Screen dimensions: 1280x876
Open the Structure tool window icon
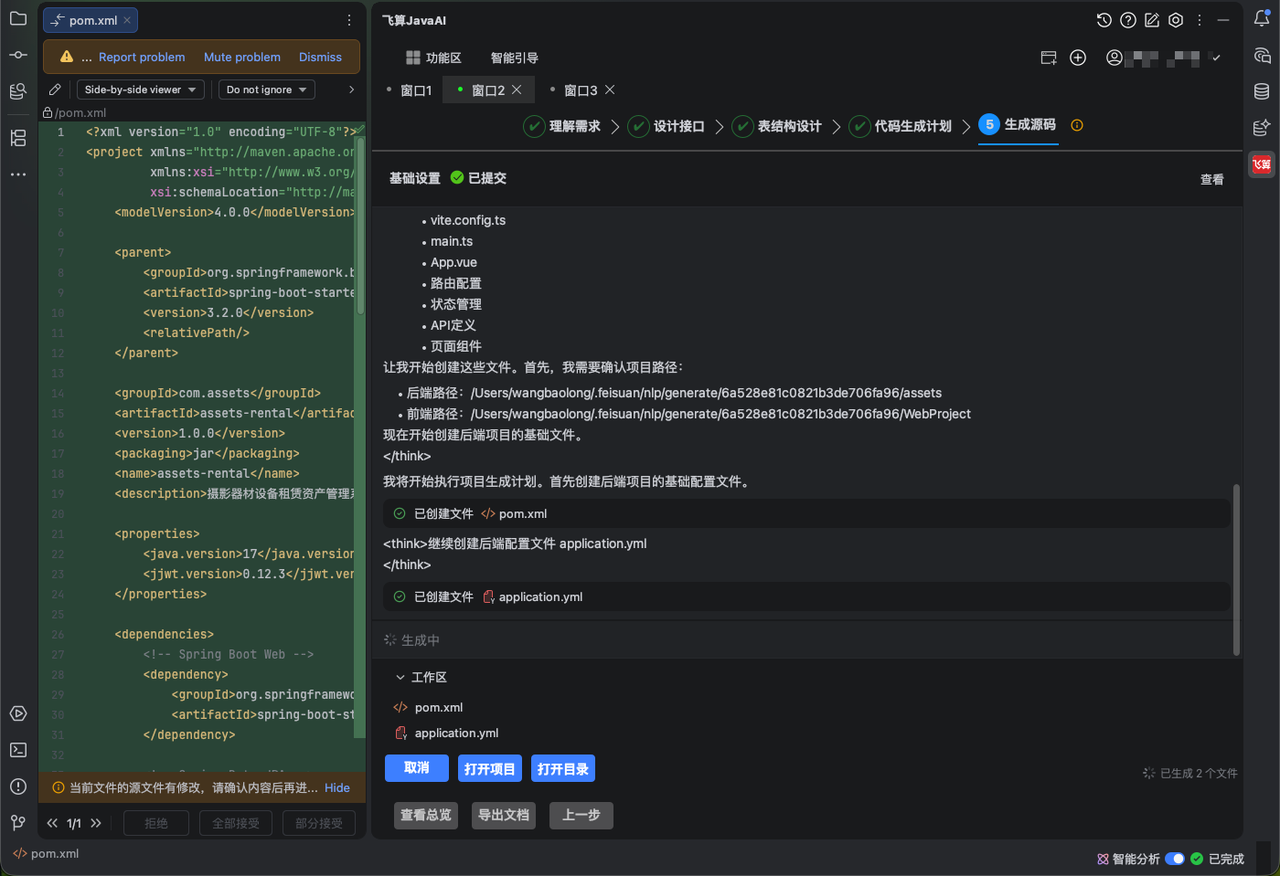click(x=18, y=138)
